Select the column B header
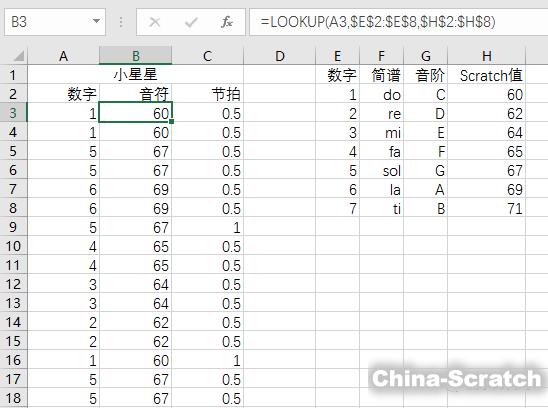The image size is (548, 408). click(136, 56)
